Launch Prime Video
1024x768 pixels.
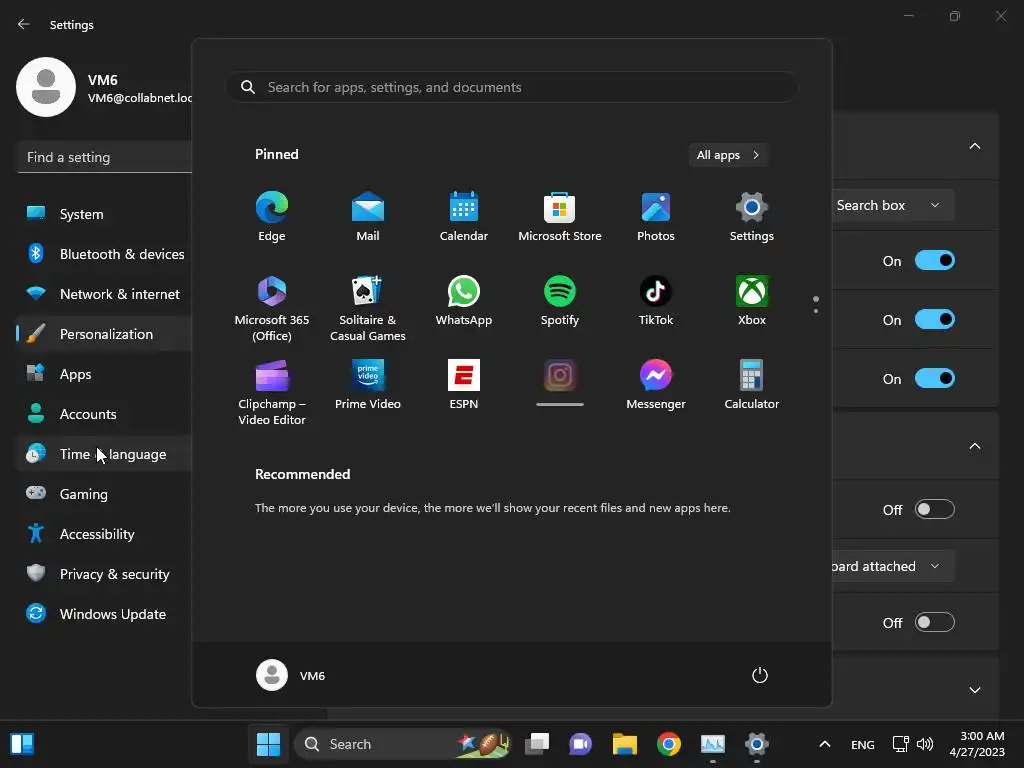point(368,385)
